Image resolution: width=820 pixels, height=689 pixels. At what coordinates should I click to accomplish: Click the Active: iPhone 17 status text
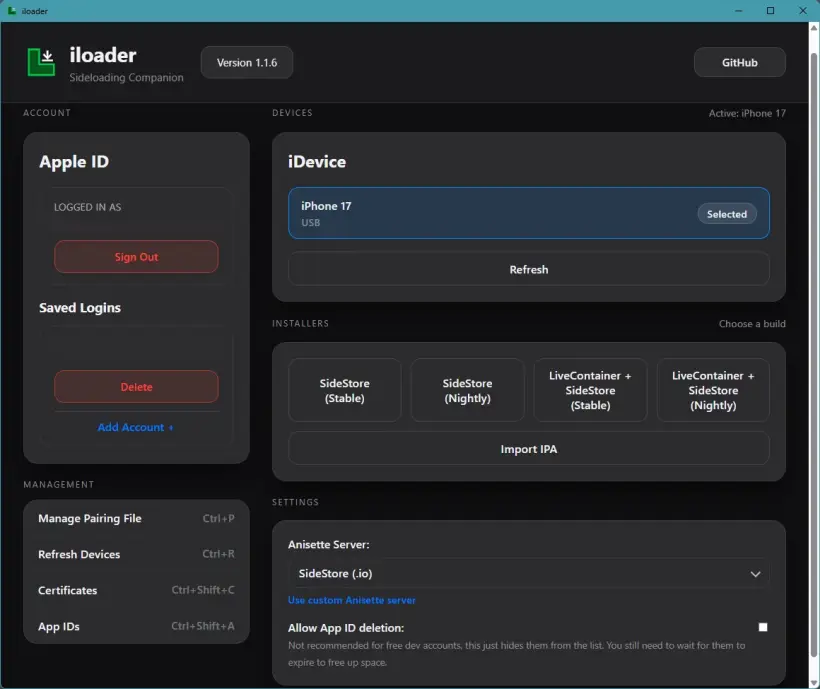[x=747, y=113]
